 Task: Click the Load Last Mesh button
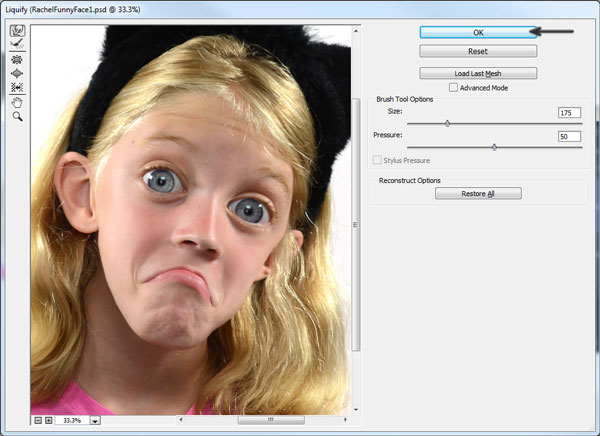tap(478, 73)
